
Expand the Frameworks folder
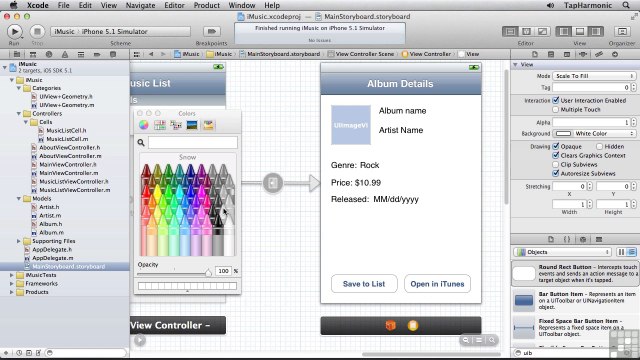tap(12, 284)
